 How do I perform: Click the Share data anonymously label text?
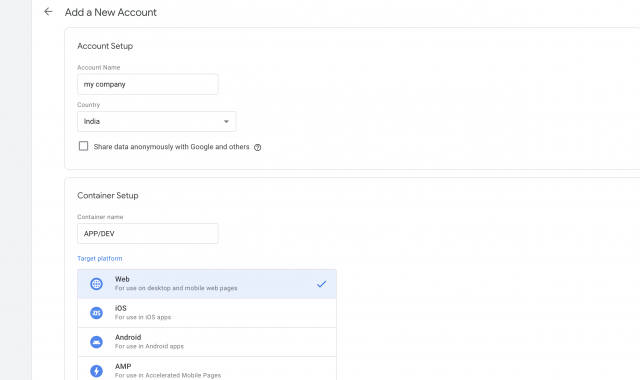coord(171,147)
